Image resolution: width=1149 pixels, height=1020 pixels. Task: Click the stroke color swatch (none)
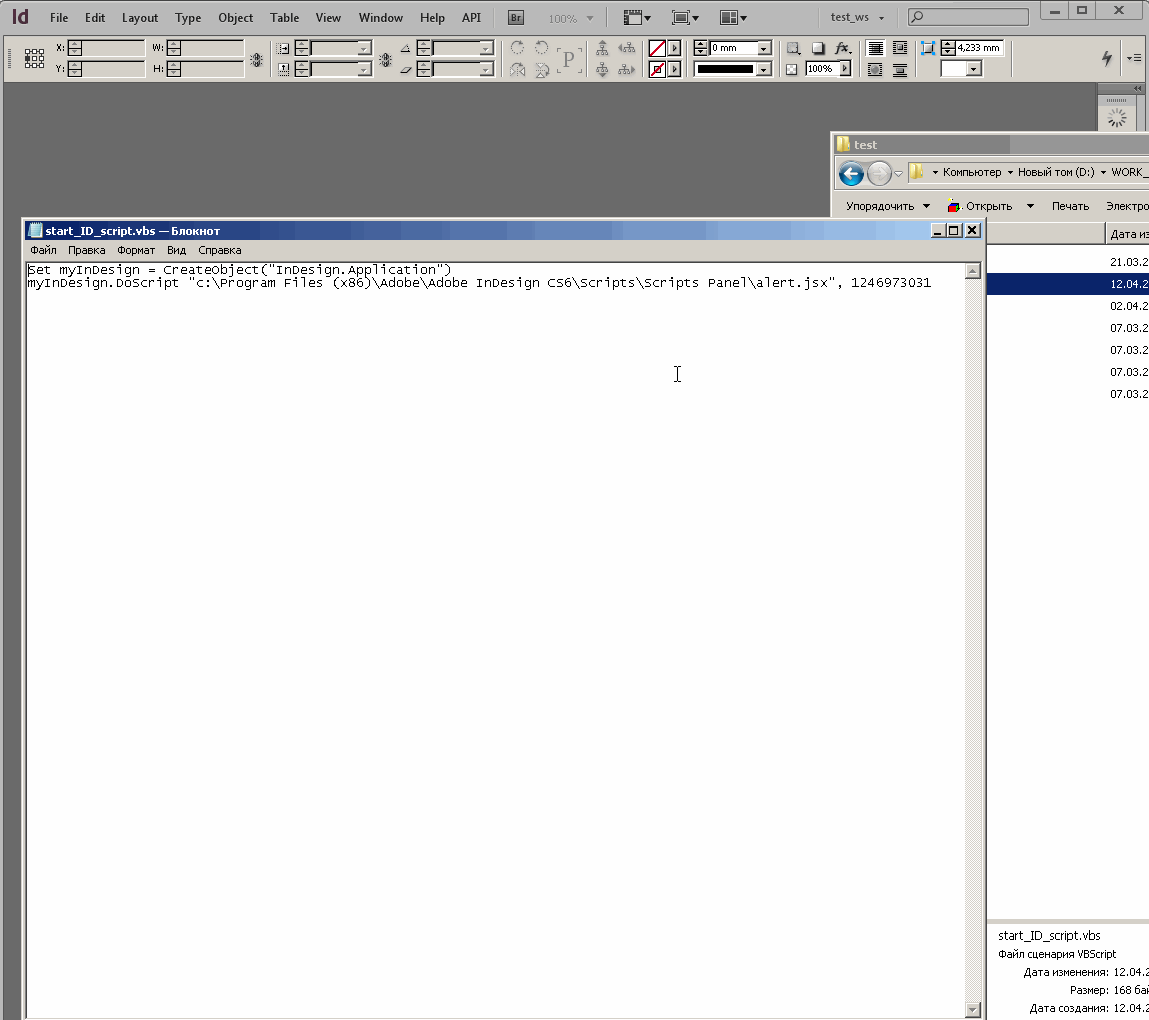(x=657, y=70)
